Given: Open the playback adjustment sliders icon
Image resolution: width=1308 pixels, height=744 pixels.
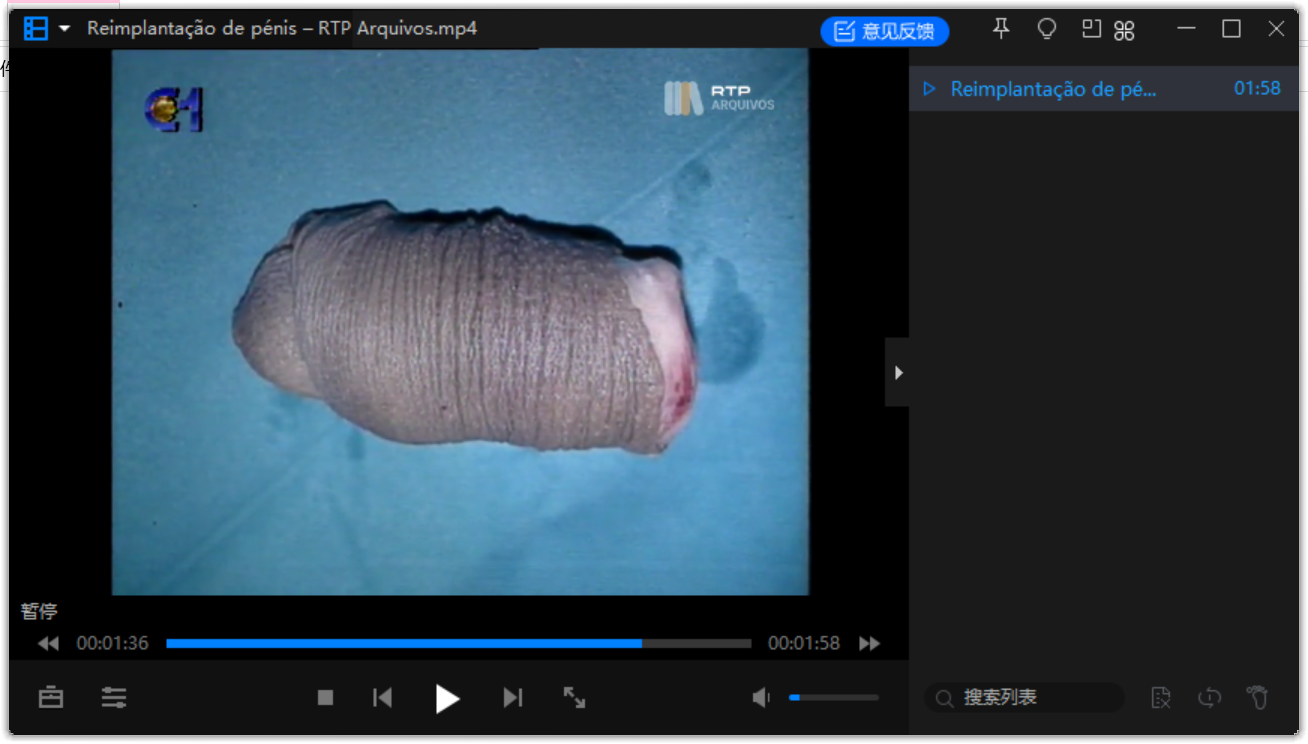Looking at the screenshot, I should pyautogui.click(x=114, y=698).
